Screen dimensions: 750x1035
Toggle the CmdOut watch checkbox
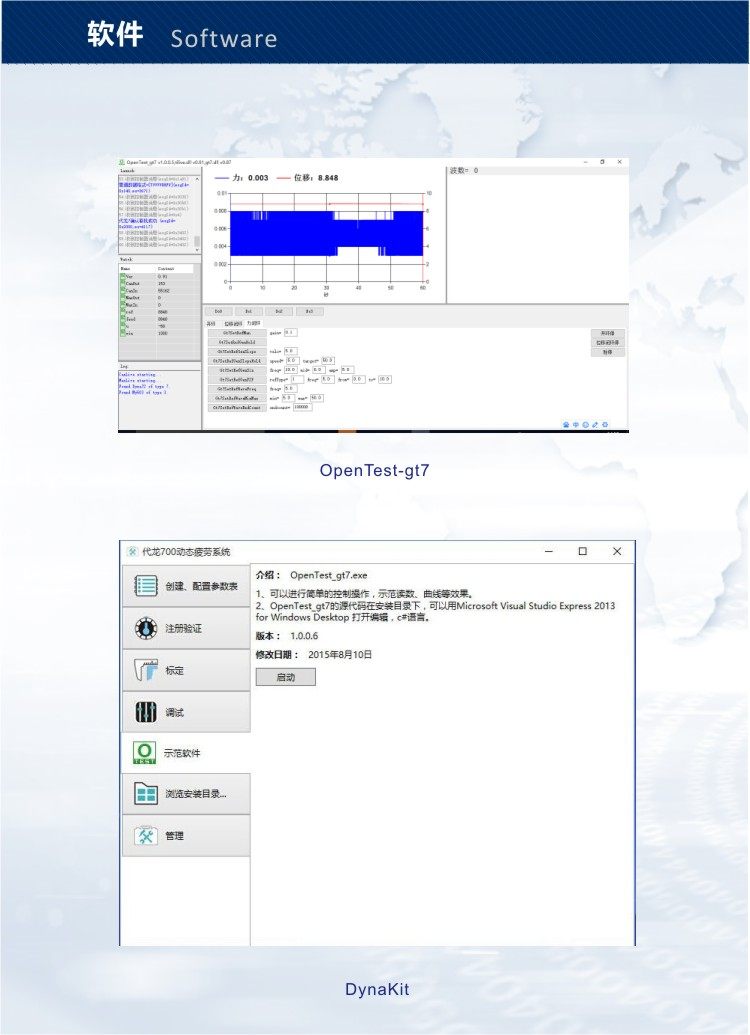tap(122, 283)
